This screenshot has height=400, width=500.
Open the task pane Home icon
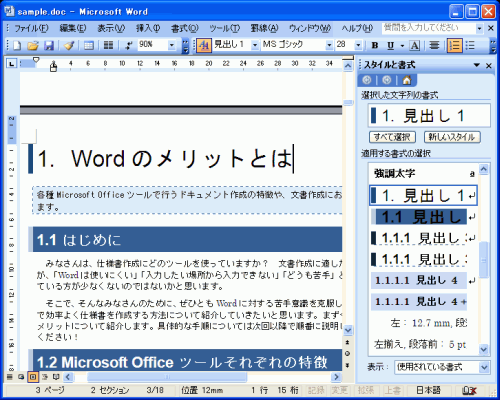407,80
